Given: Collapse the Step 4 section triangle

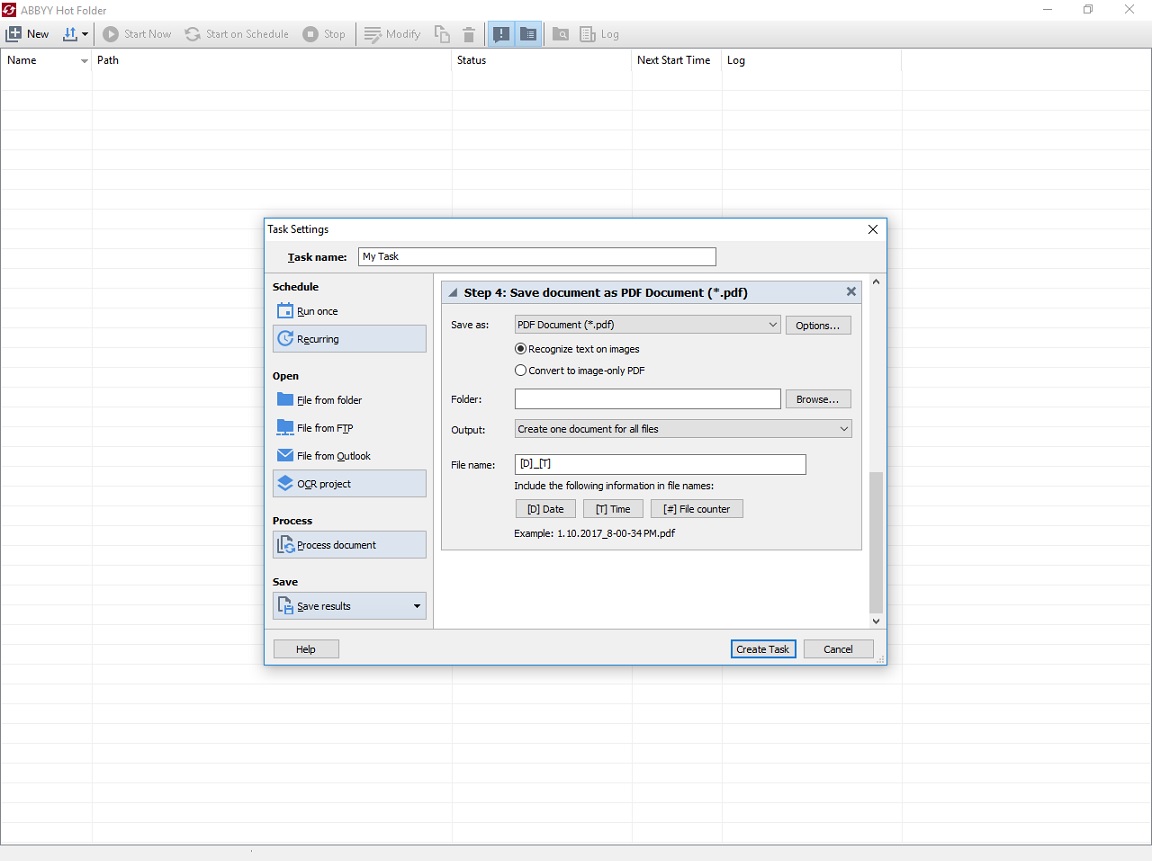Looking at the screenshot, I should [x=453, y=292].
